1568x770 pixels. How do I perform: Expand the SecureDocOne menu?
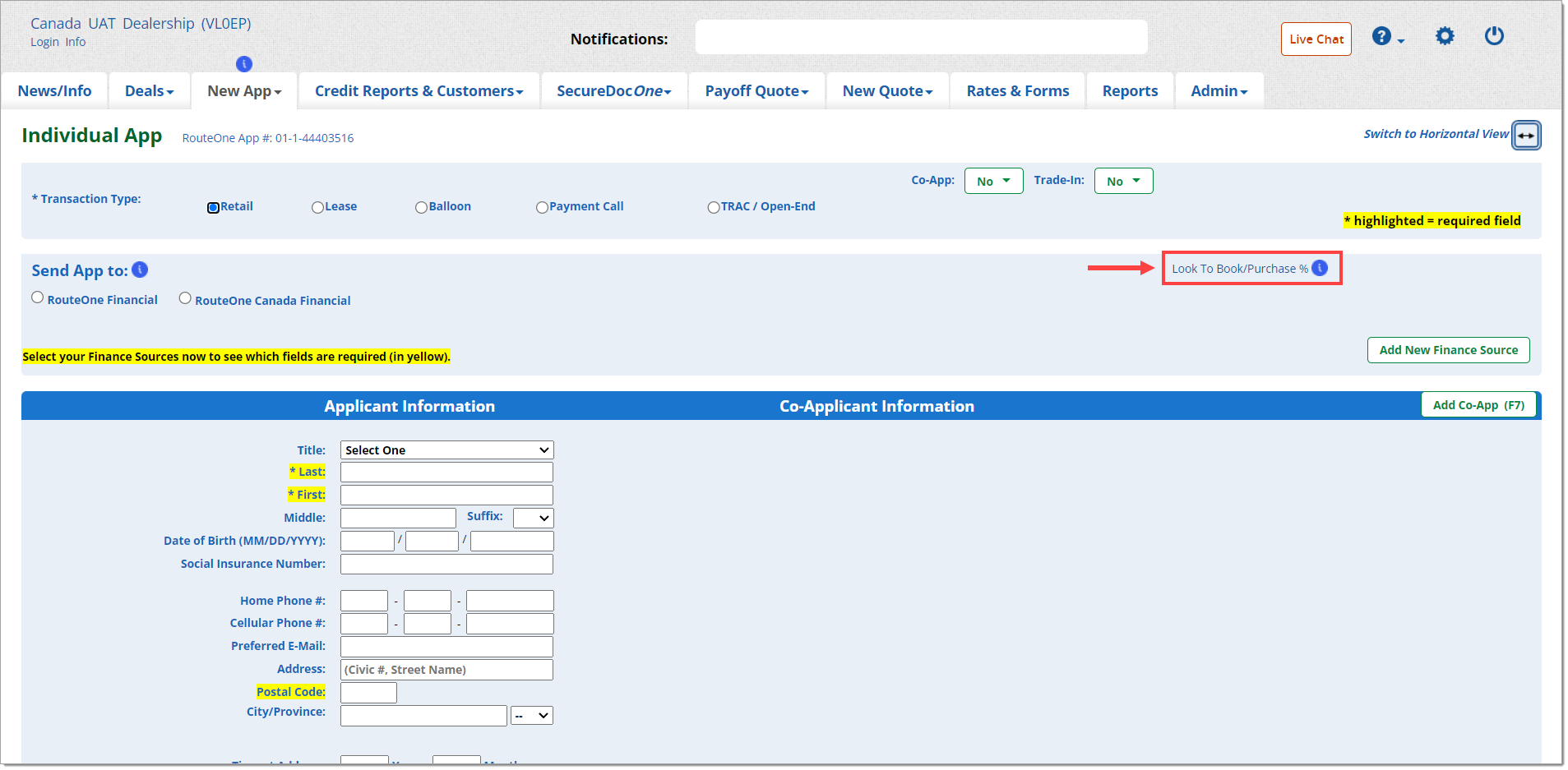coord(614,91)
